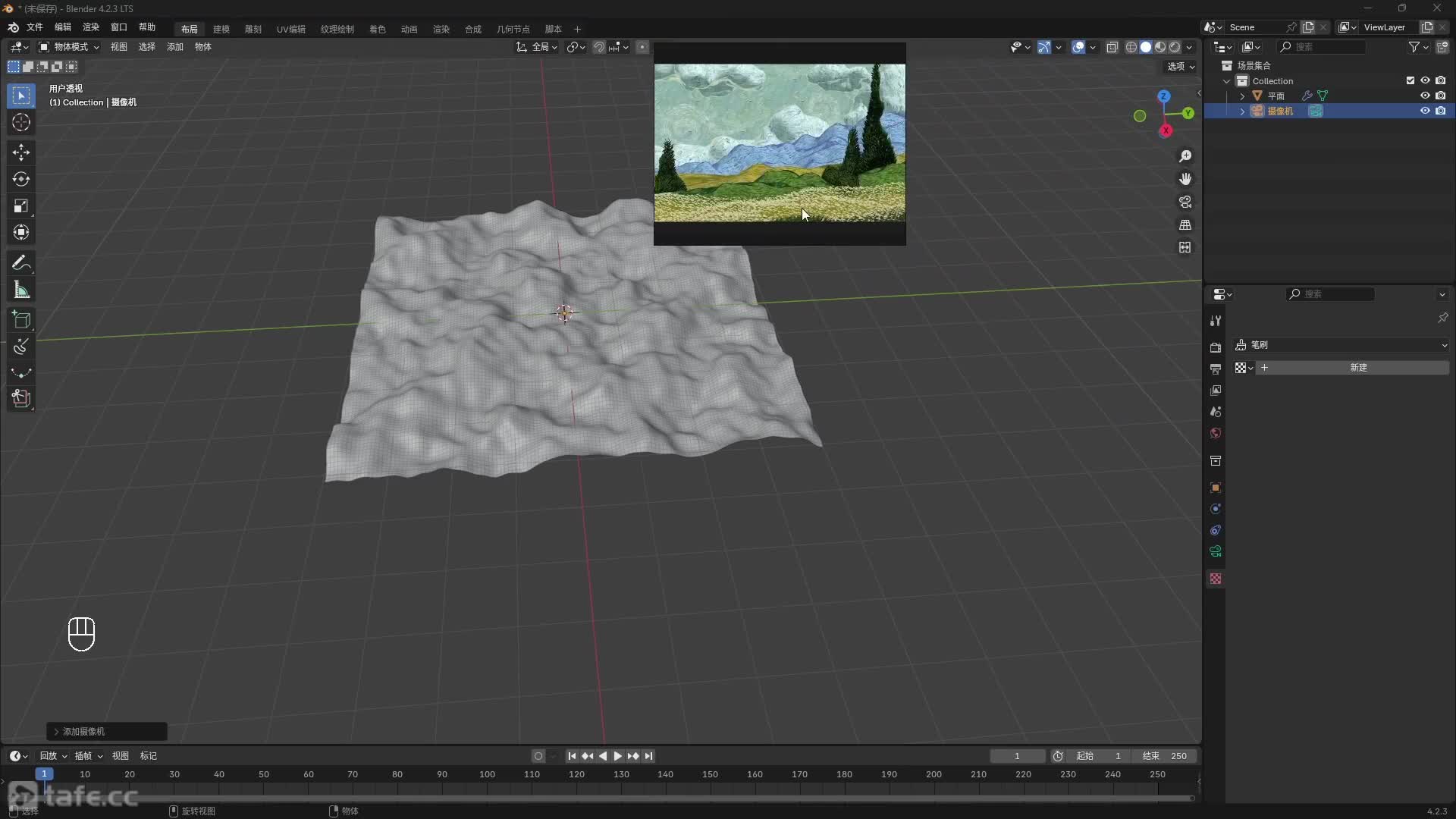Activate the Transform tool
1456x819 pixels.
click(21, 232)
